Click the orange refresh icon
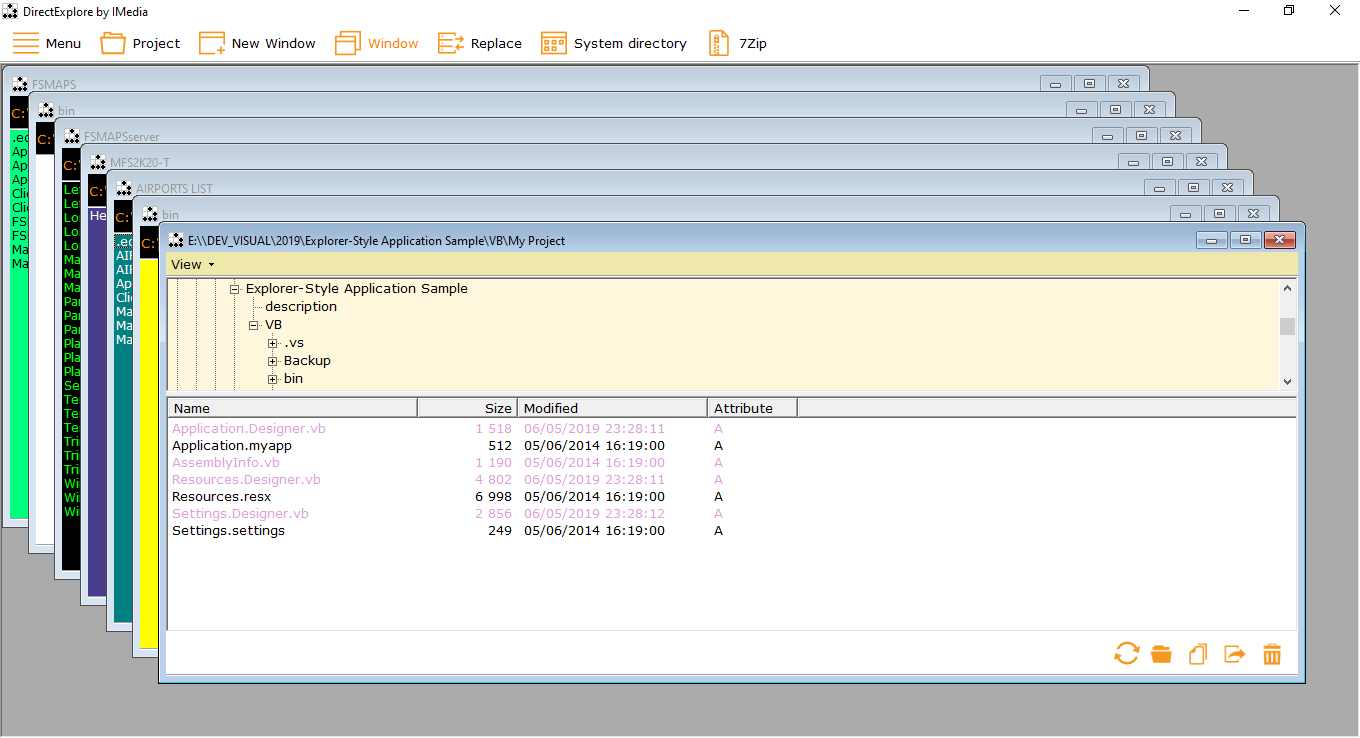 [1127, 654]
